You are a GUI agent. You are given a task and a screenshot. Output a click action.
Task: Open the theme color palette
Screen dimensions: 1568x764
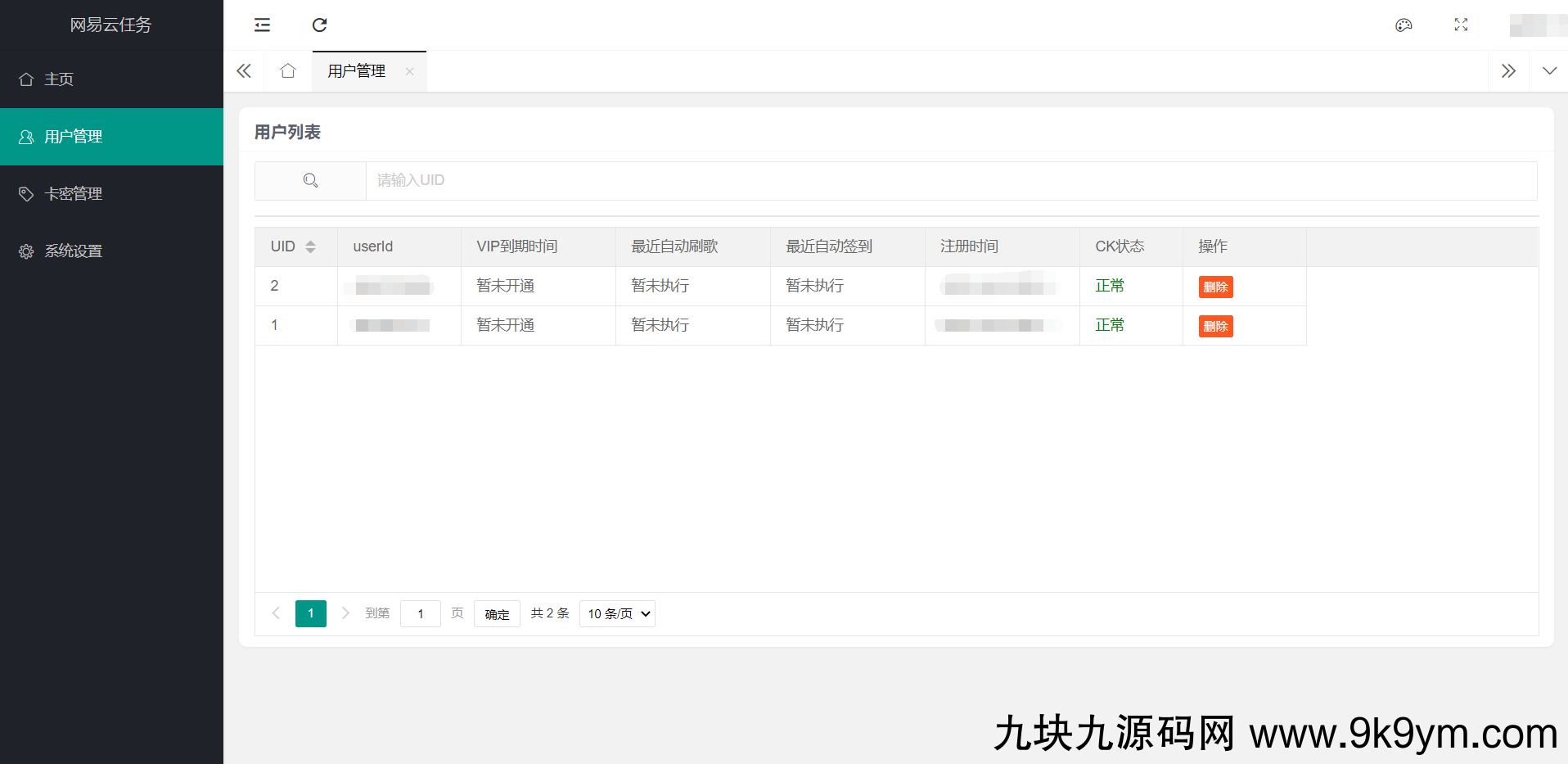1403,25
